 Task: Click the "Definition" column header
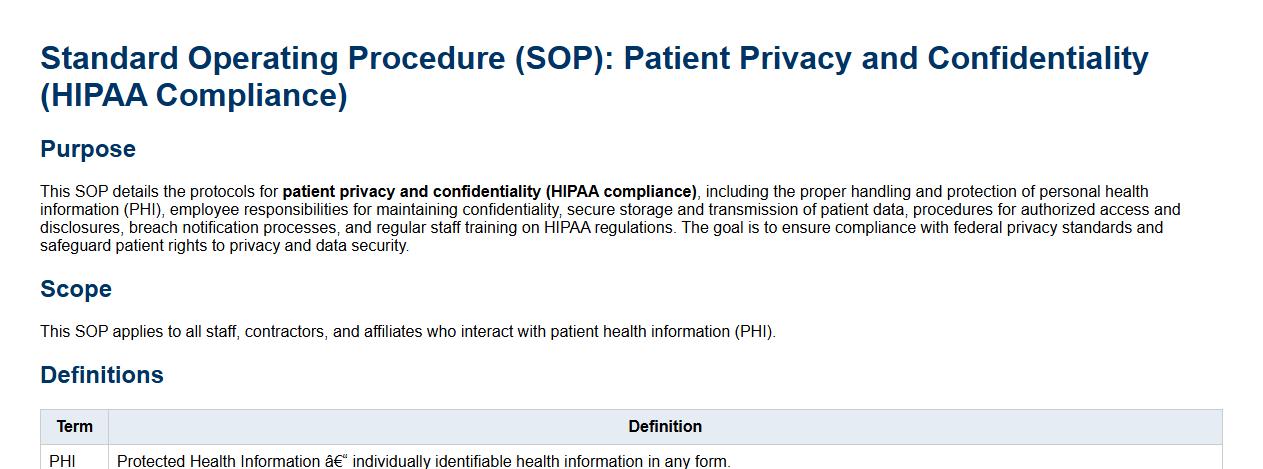tap(665, 427)
